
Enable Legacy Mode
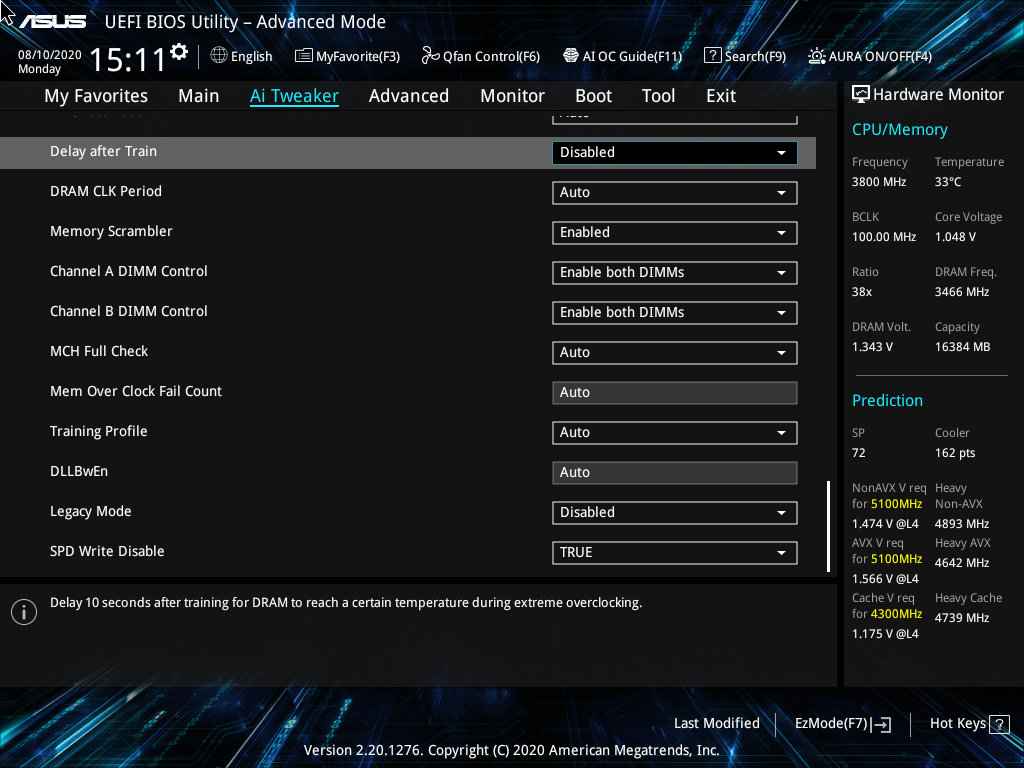coord(674,512)
